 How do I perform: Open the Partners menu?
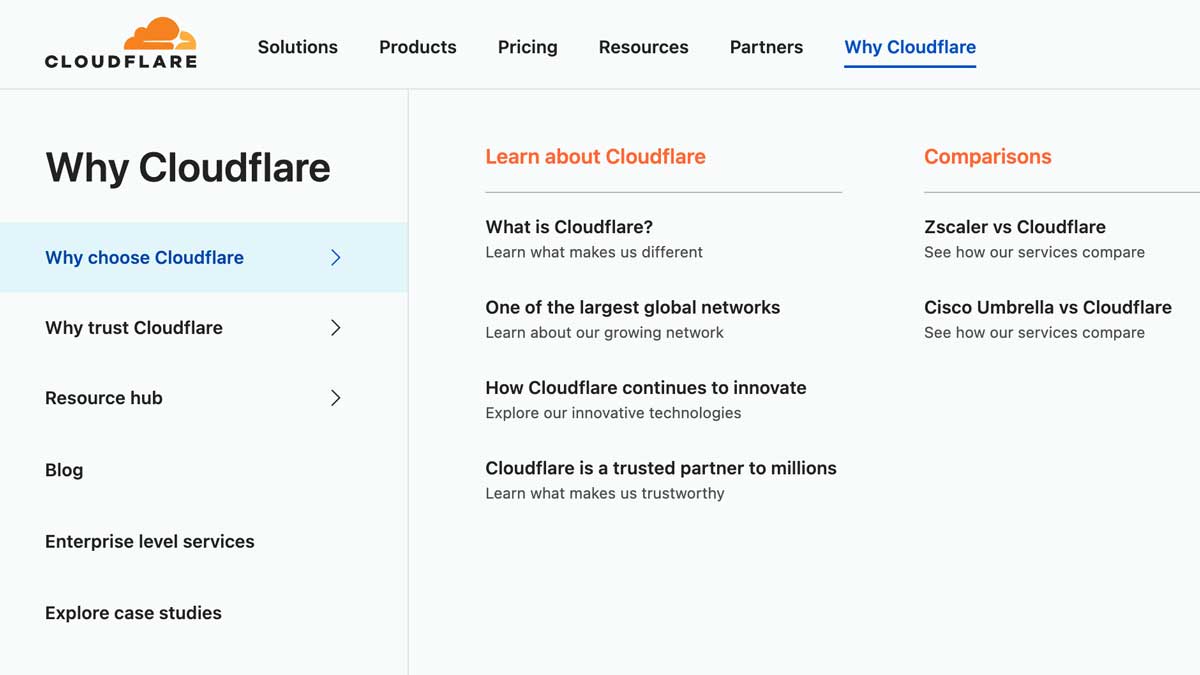pos(766,47)
